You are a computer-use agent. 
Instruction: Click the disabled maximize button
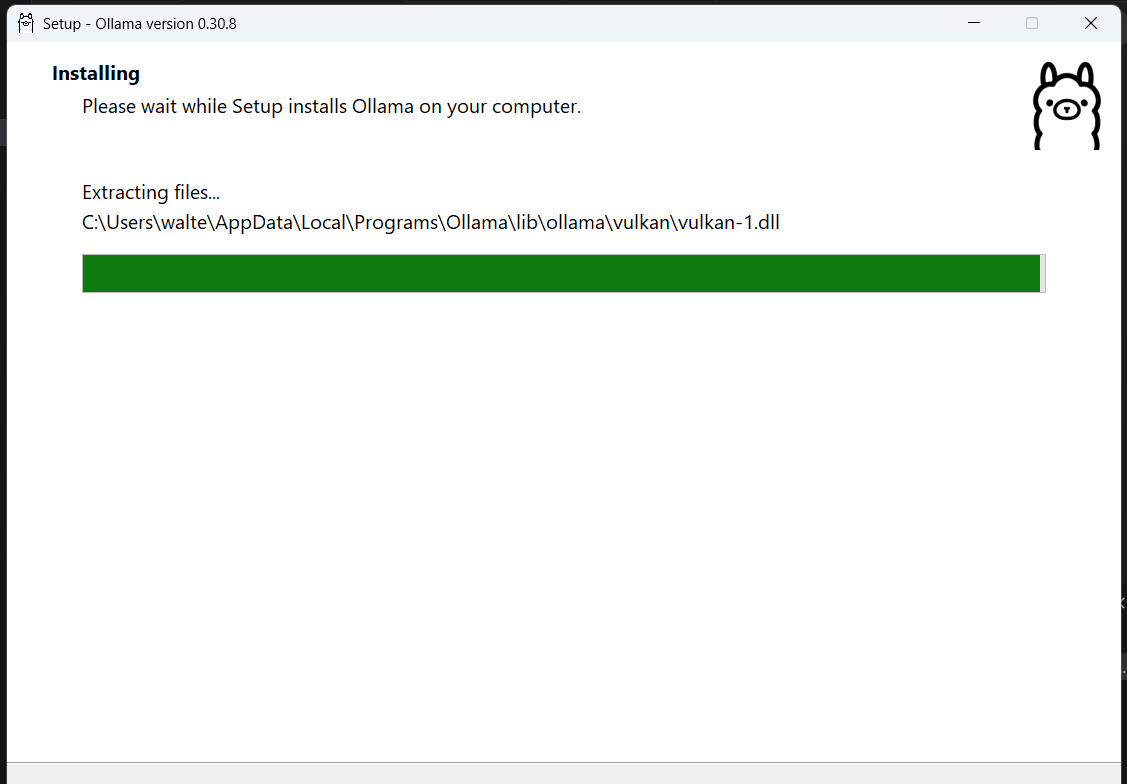tap(1032, 23)
